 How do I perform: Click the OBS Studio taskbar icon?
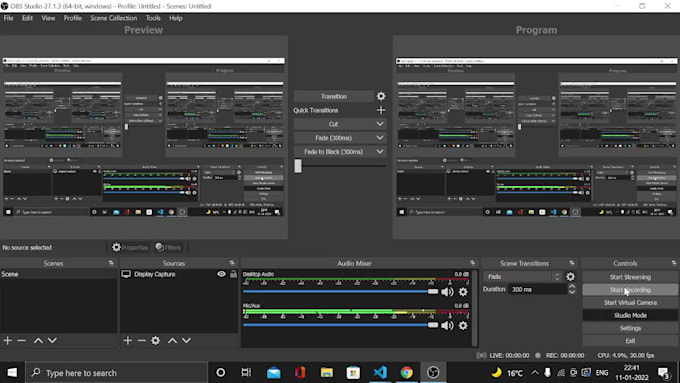pyautogui.click(x=433, y=373)
